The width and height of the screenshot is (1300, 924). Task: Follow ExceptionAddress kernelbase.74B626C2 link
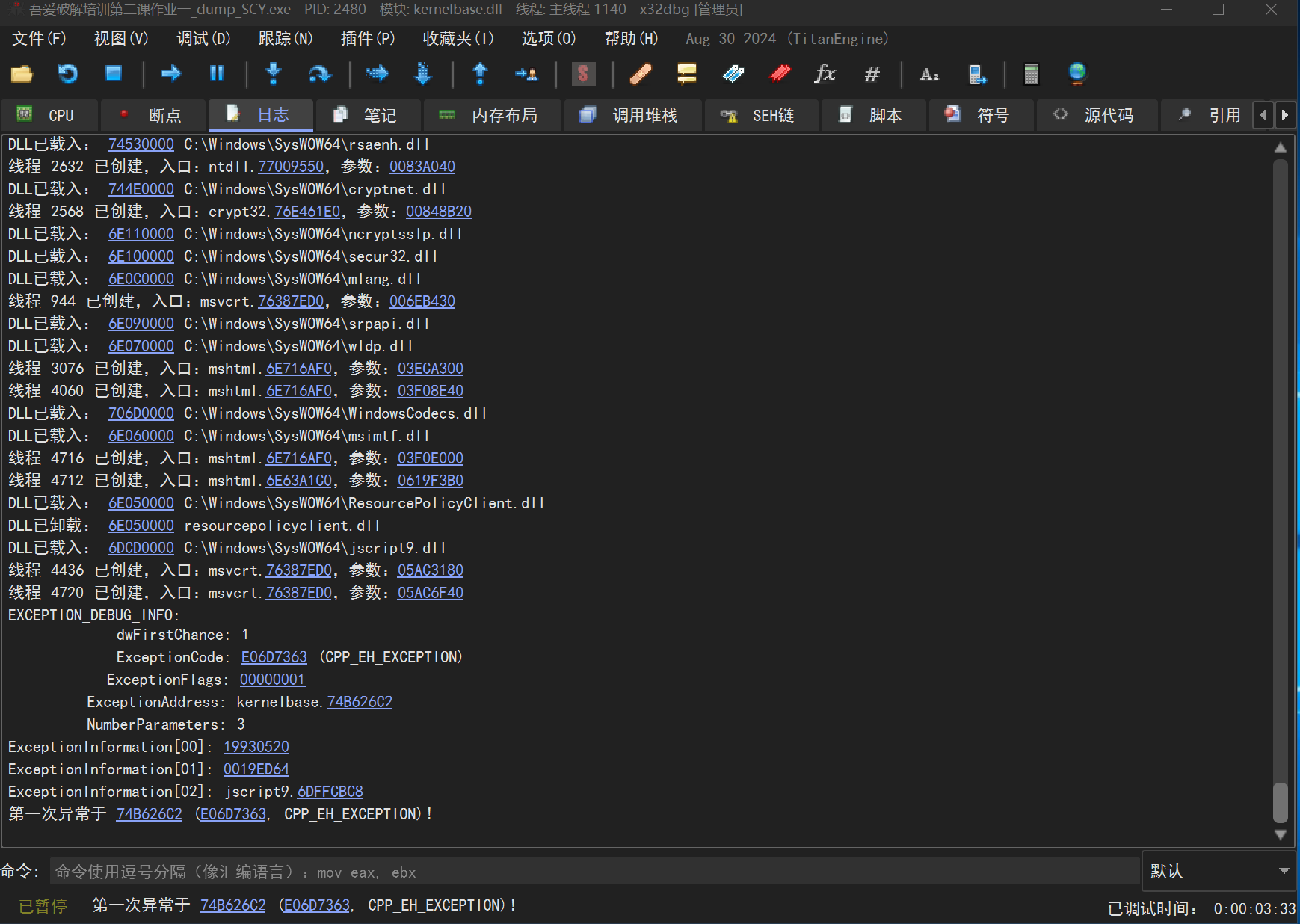pyautogui.click(x=360, y=702)
